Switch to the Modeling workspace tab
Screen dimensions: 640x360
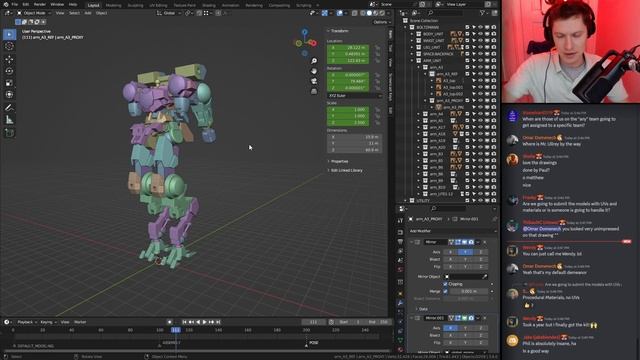(x=113, y=5)
